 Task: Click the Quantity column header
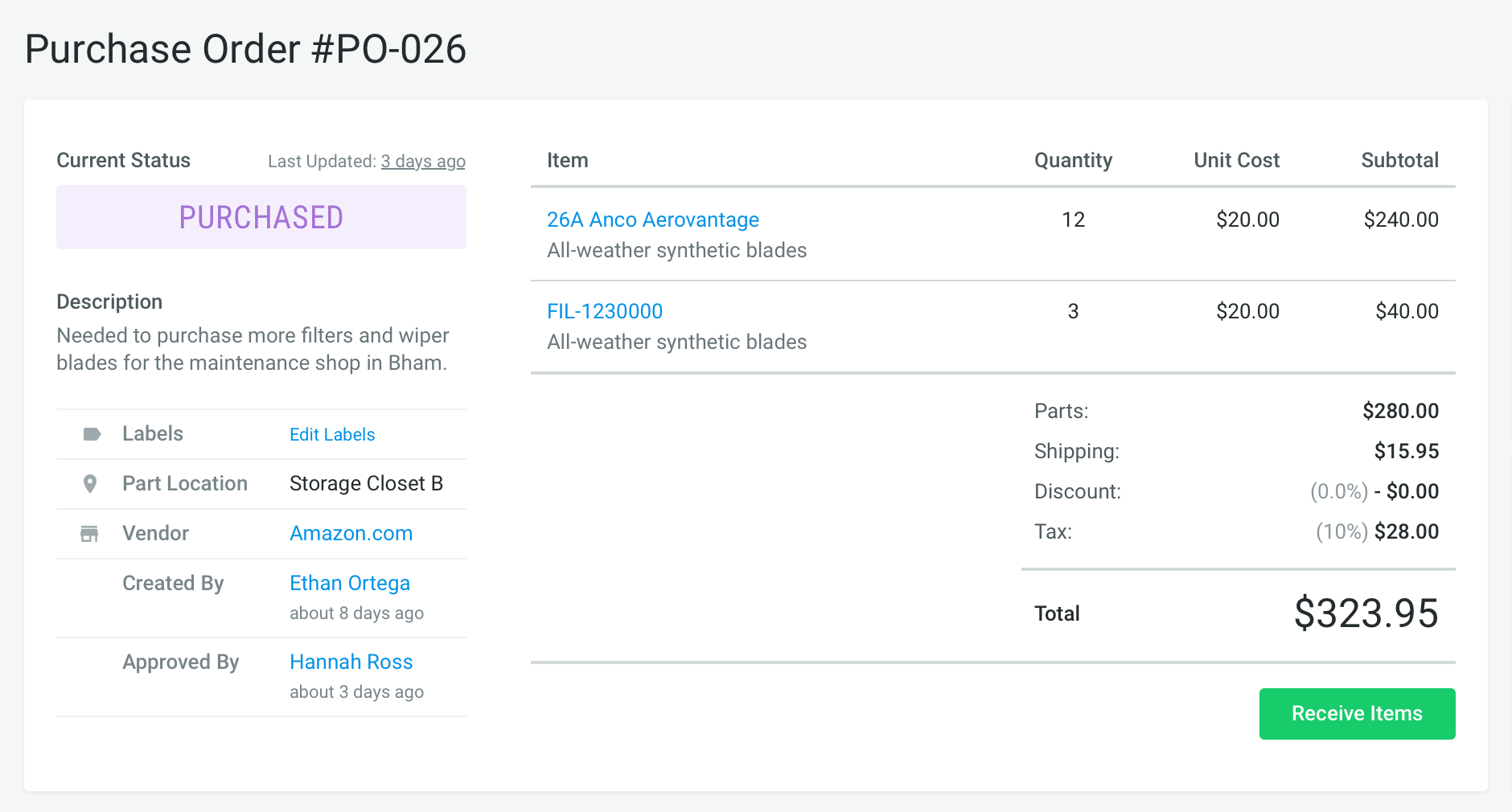click(x=1072, y=160)
